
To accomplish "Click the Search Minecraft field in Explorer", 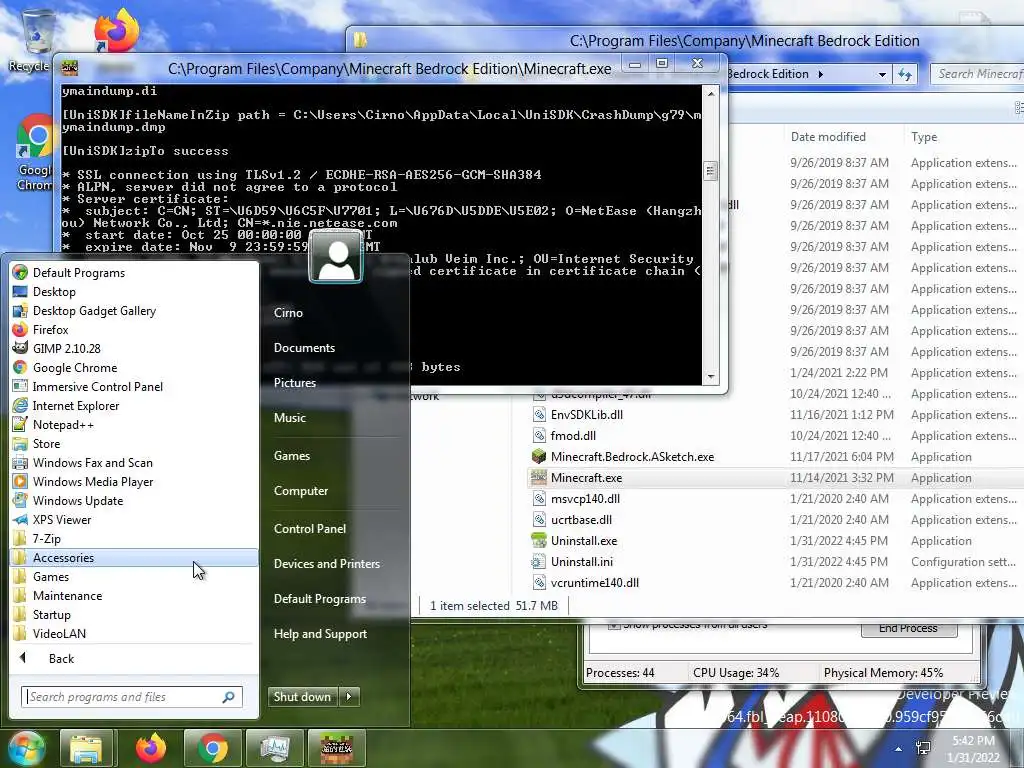I will [977, 74].
